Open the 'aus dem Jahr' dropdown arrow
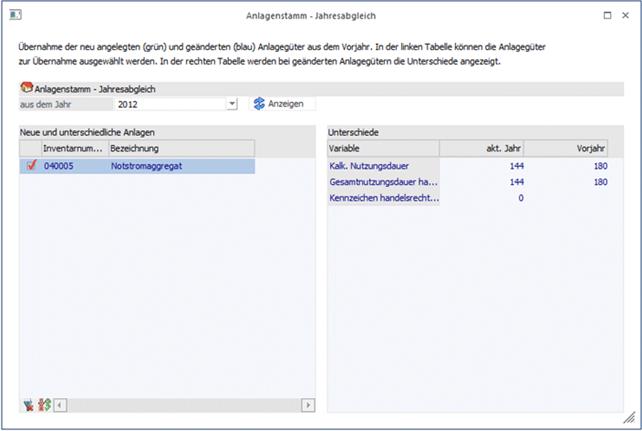The height and width of the screenshot is (431, 642). point(231,103)
